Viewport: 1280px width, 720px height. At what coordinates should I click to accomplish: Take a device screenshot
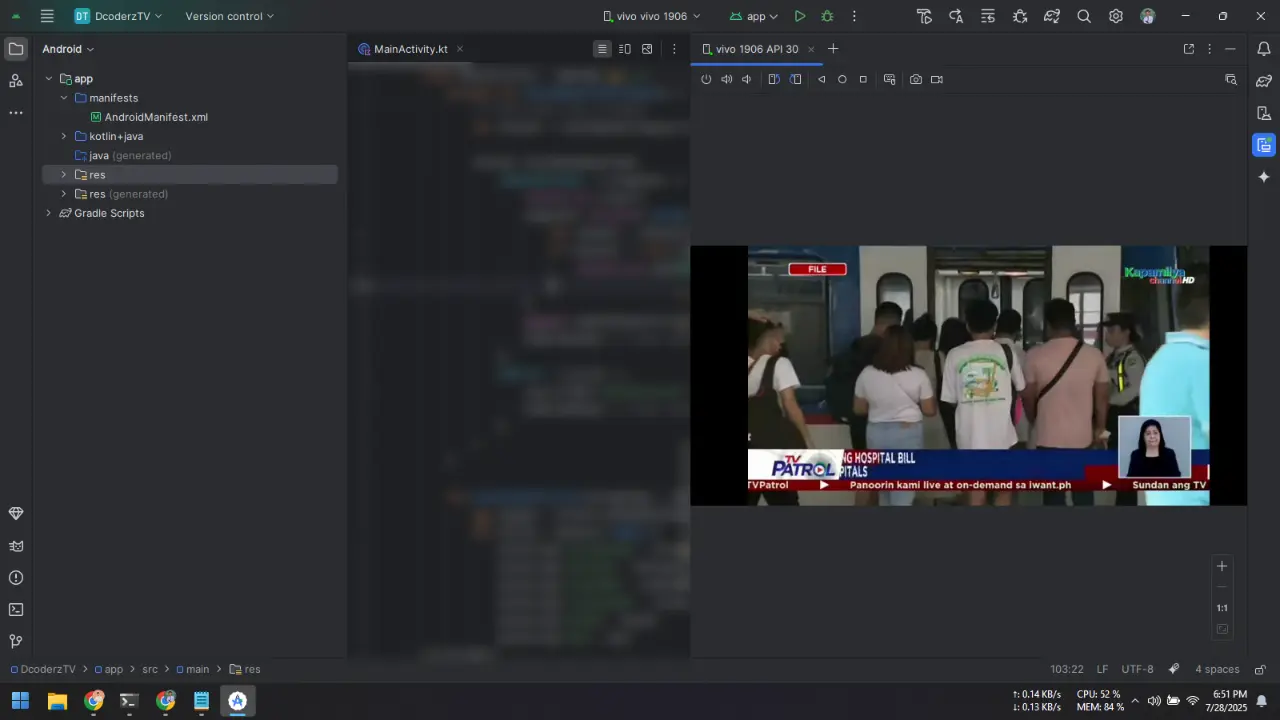[x=916, y=79]
